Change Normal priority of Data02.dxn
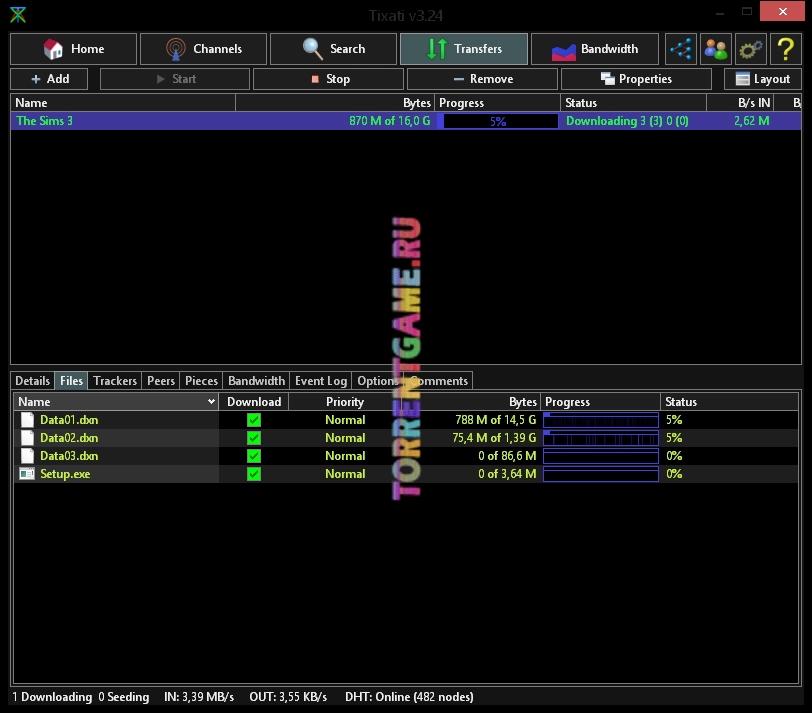 (345, 438)
